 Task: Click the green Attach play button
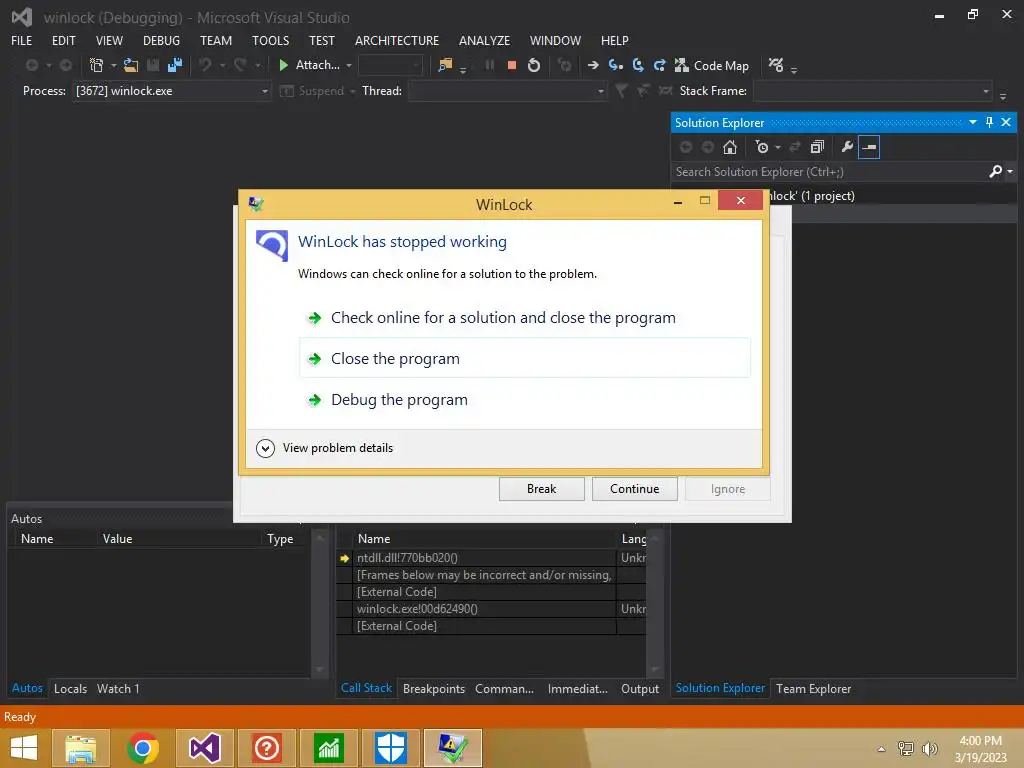(x=283, y=65)
